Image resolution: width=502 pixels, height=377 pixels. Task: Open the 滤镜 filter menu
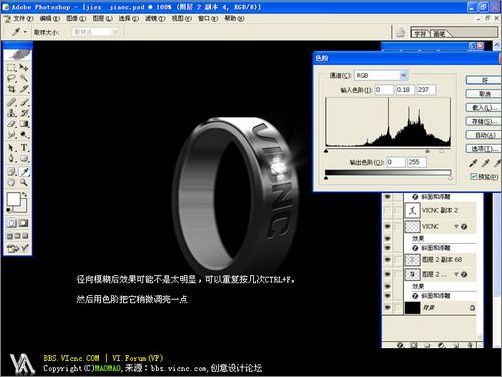click(x=155, y=19)
